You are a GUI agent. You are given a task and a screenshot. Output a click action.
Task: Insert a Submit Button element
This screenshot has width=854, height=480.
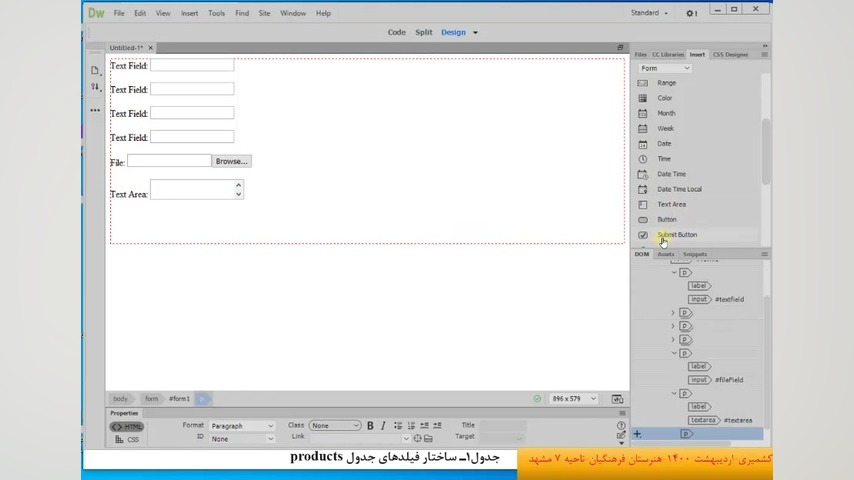677,235
